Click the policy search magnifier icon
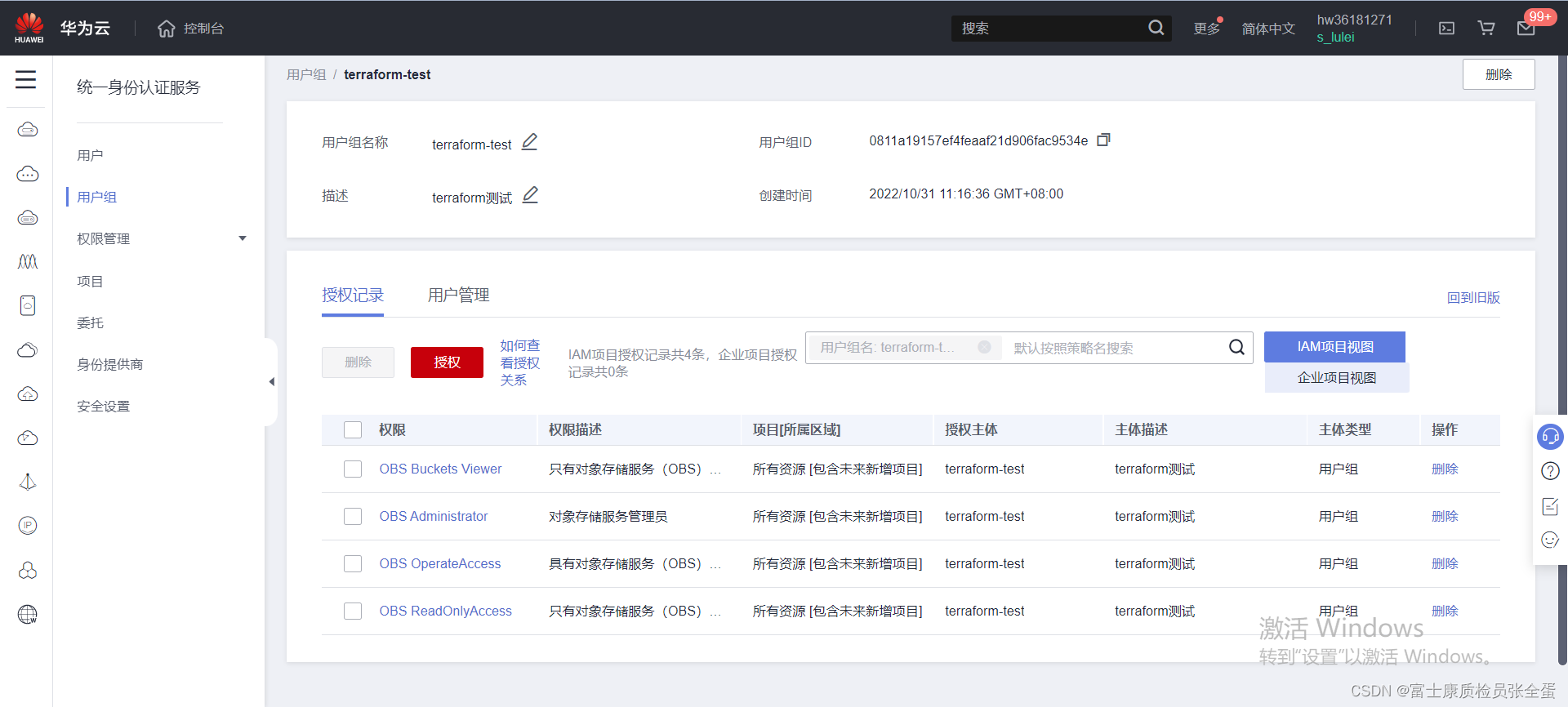Screen dimensions: 1568x707 tap(1236, 347)
